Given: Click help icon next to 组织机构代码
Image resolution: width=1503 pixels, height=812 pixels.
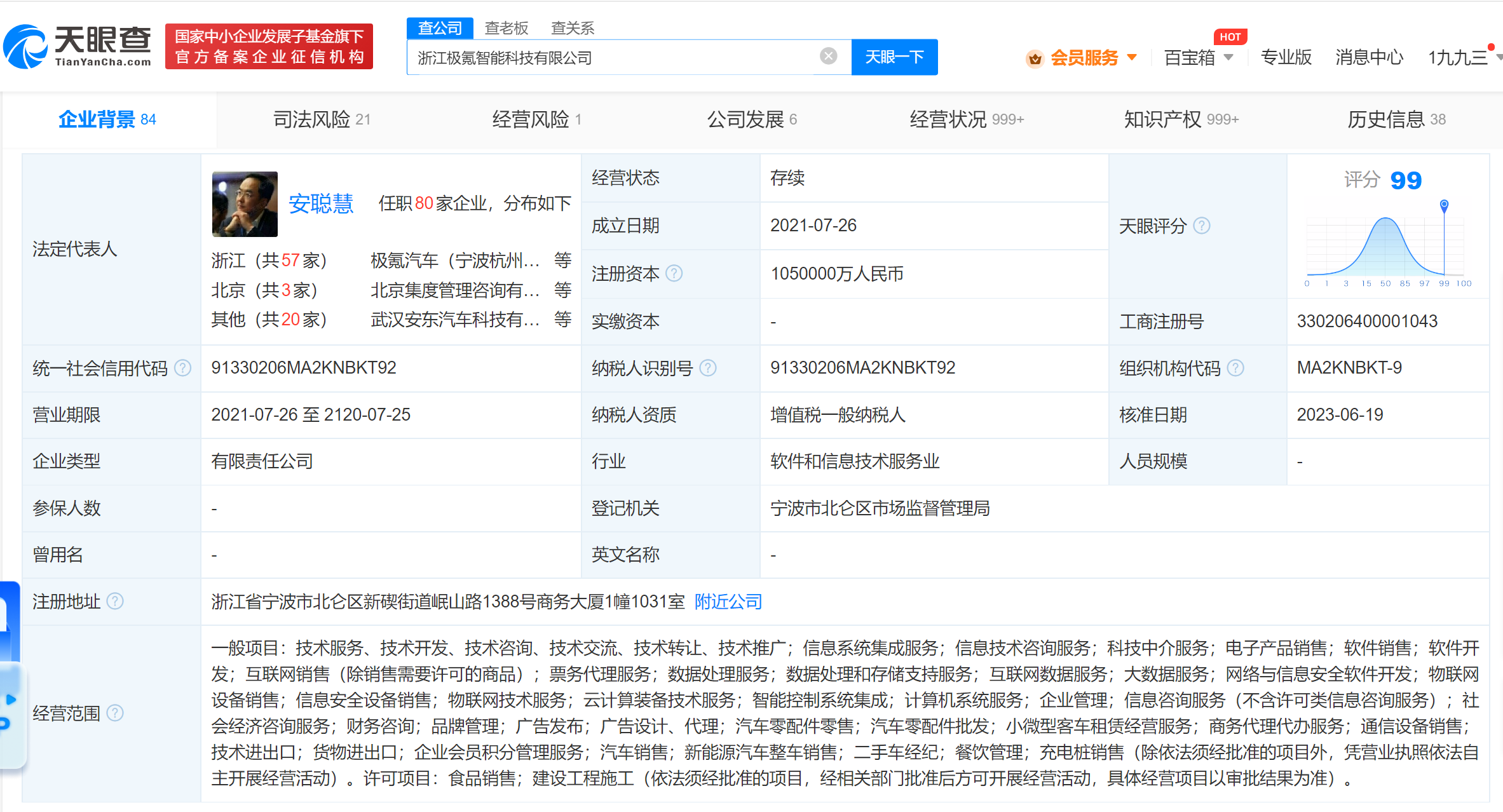Looking at the screenshot, I should point(1235,368).
